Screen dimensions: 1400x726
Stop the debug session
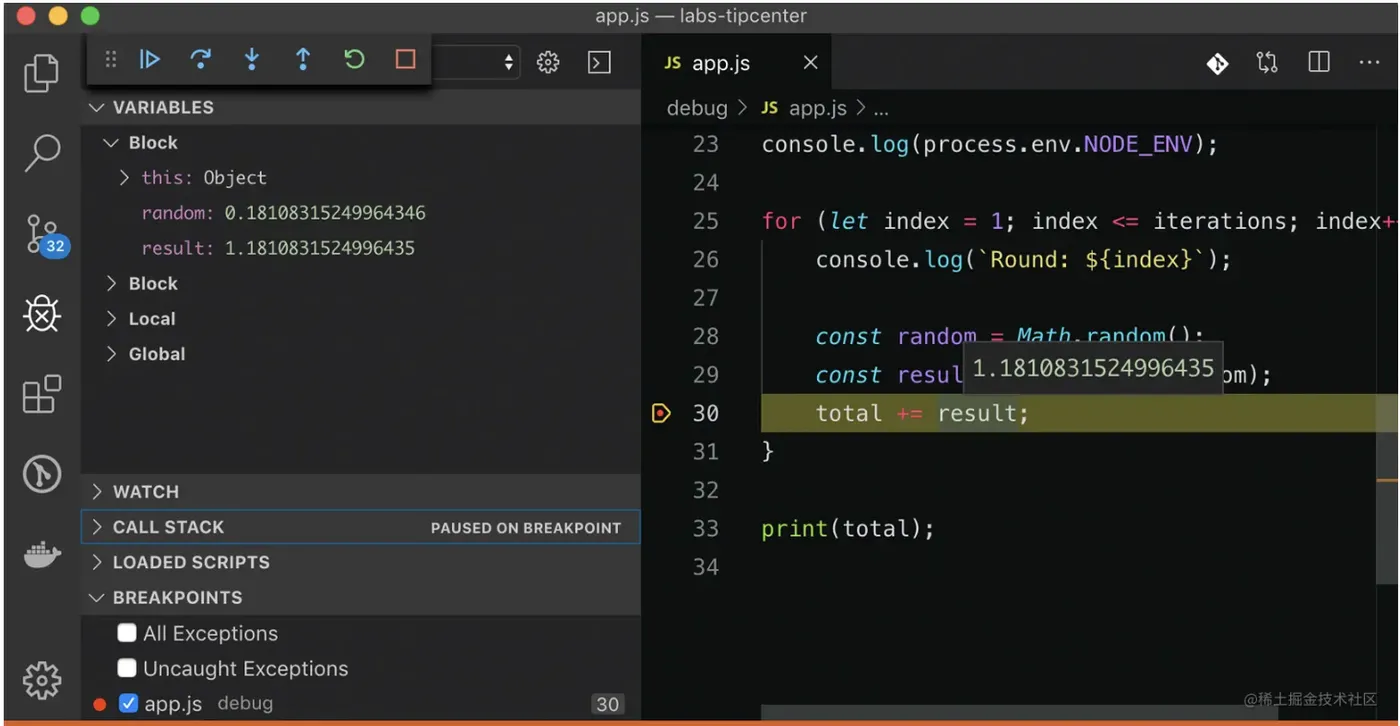405,60
